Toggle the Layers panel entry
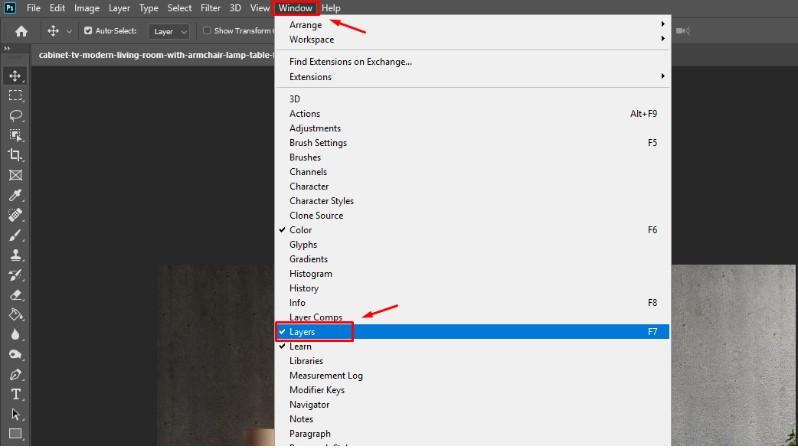 pos(472,332)
